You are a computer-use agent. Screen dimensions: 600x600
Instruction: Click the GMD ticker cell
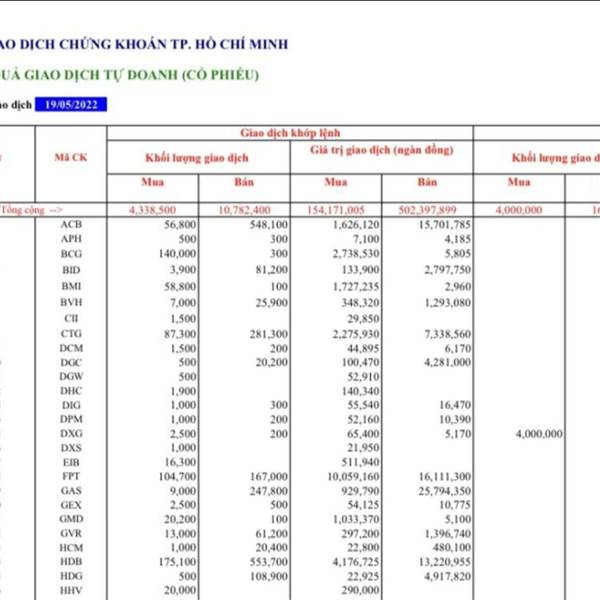coord(71,519)
